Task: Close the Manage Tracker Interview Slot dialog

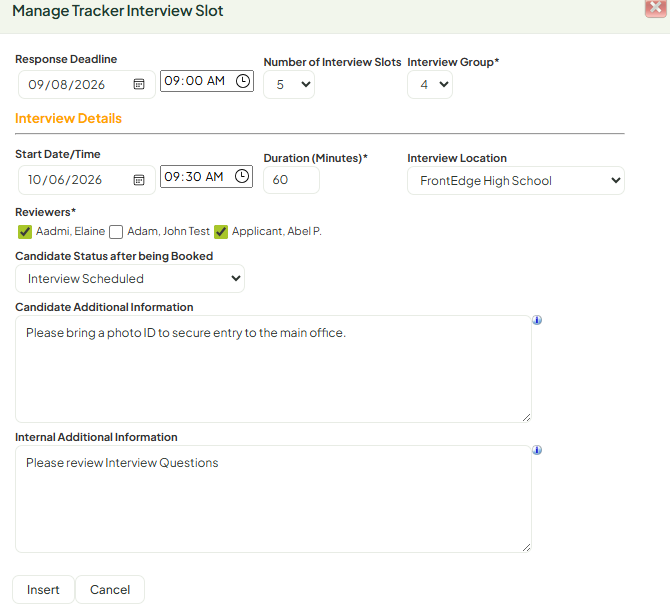Action: click(x=655, y=9)
